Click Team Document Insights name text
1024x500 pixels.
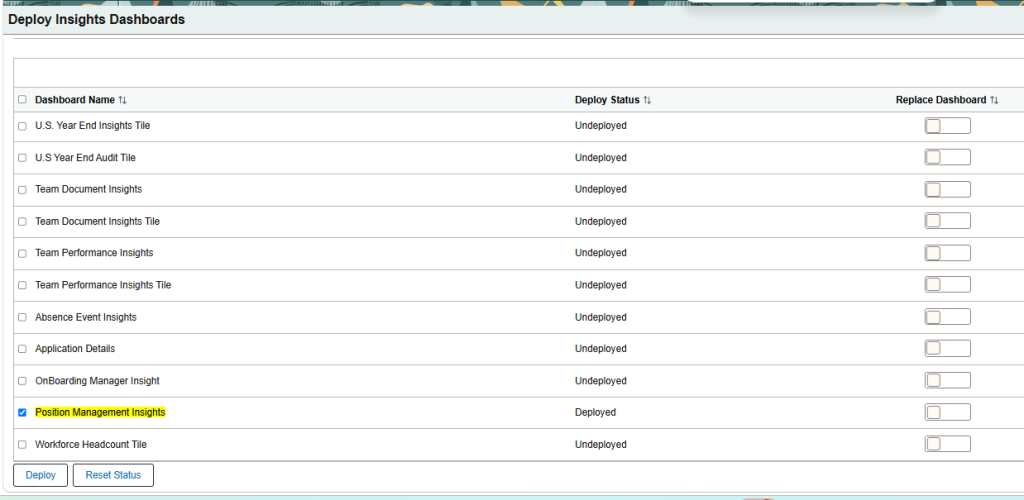coord(89,189)
